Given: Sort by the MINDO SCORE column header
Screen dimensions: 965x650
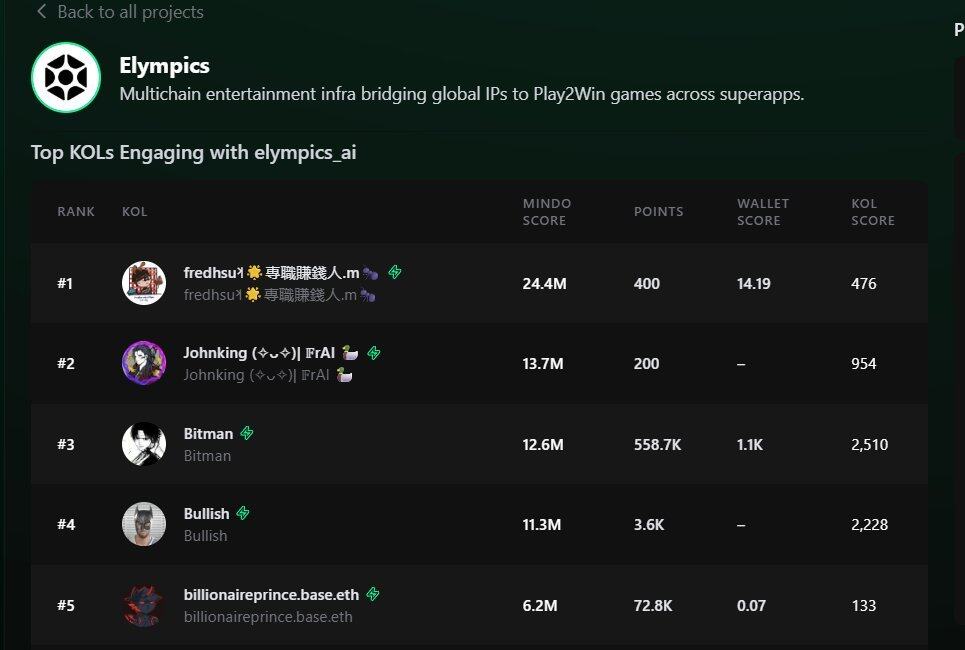Looking at the screenshot, I should [547, 212].
